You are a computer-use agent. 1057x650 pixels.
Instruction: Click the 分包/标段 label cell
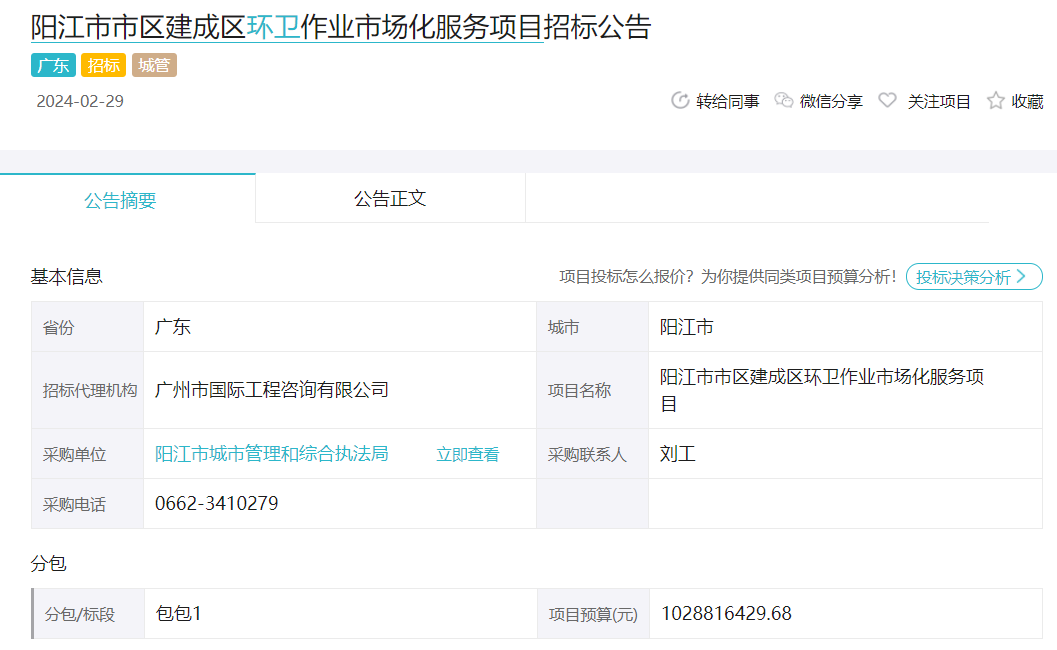pos(88,614)
